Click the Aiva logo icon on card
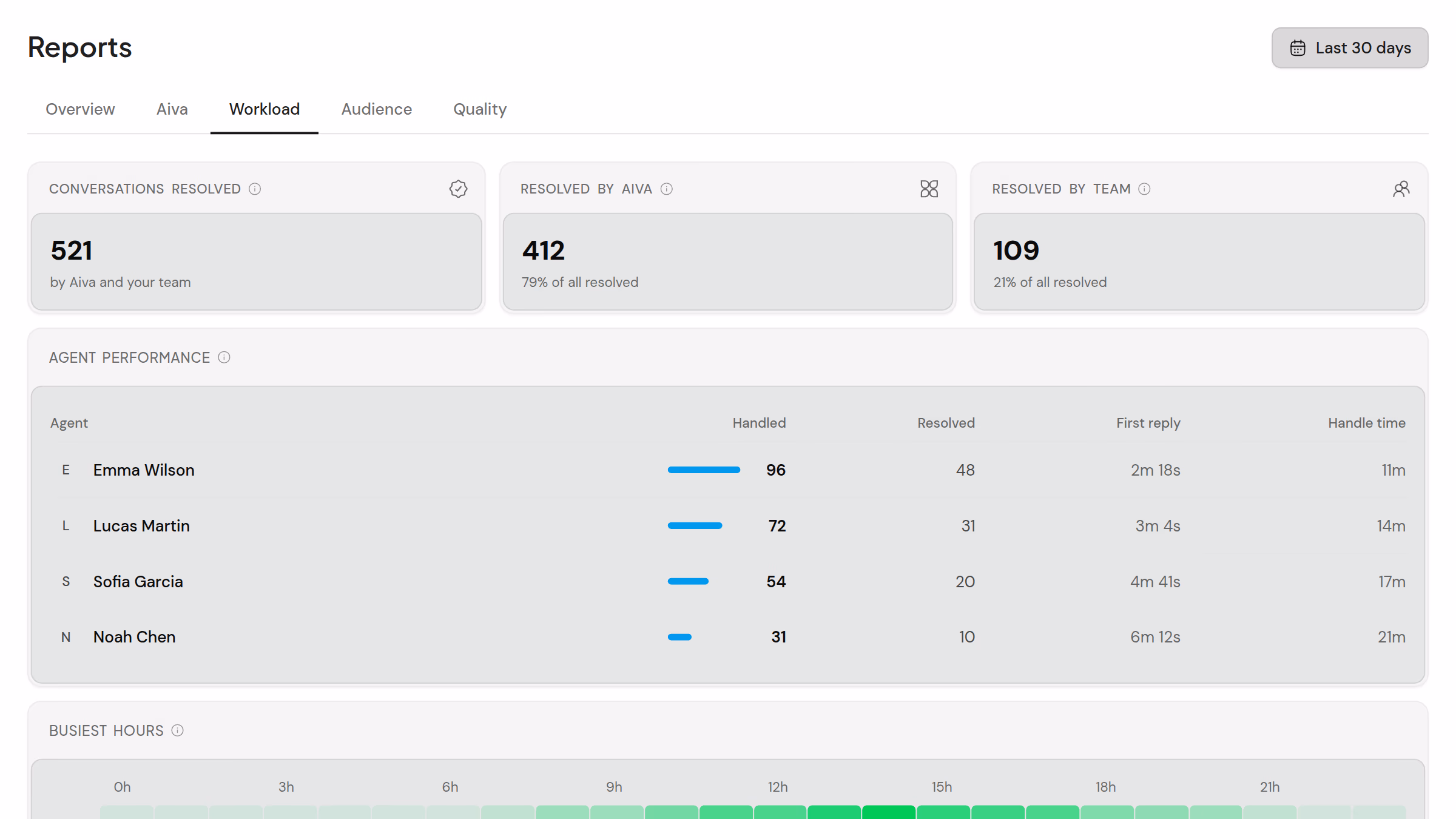1456x819 pixels. click(929, 189)
